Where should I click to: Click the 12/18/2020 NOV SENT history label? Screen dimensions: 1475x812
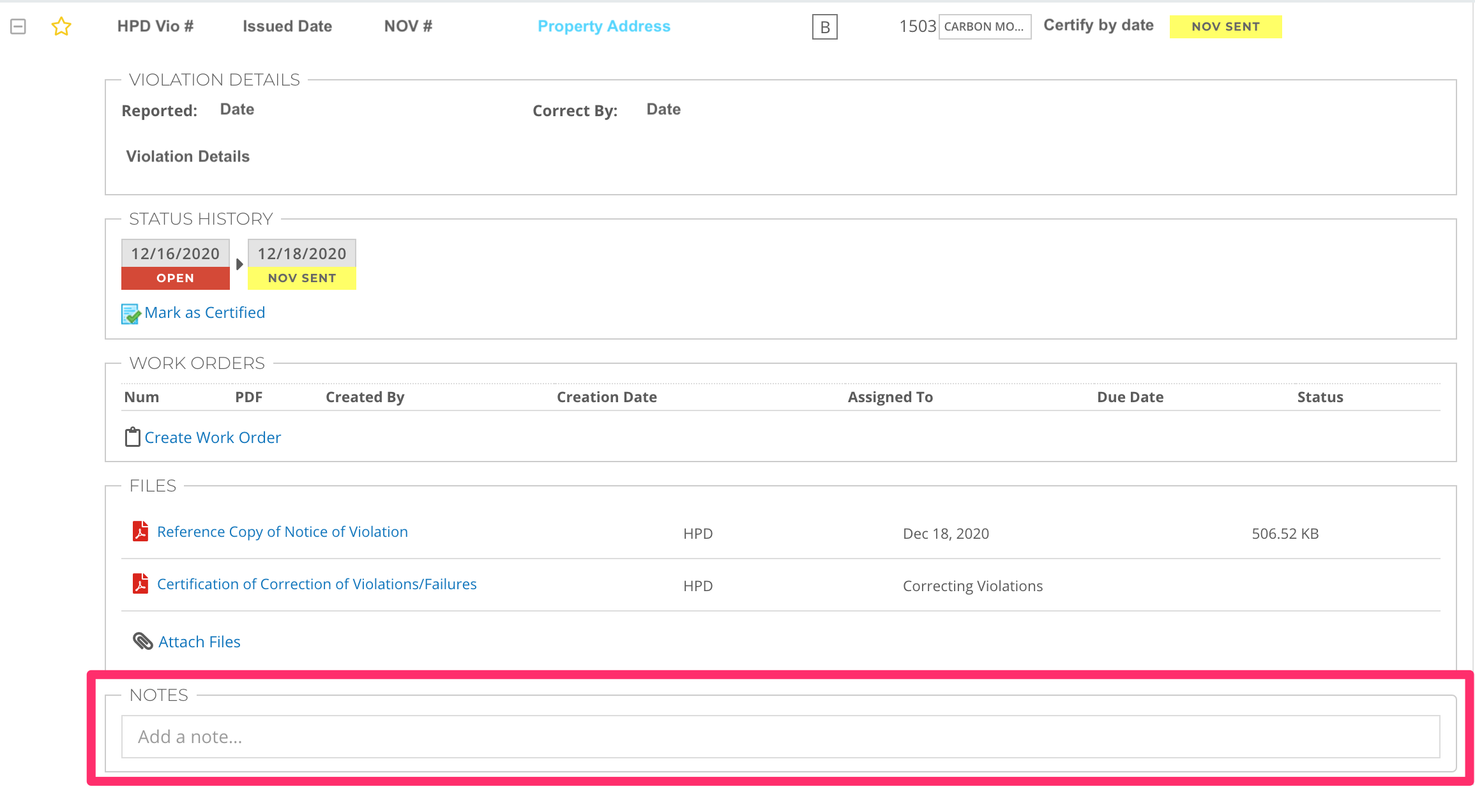point(302,264)
